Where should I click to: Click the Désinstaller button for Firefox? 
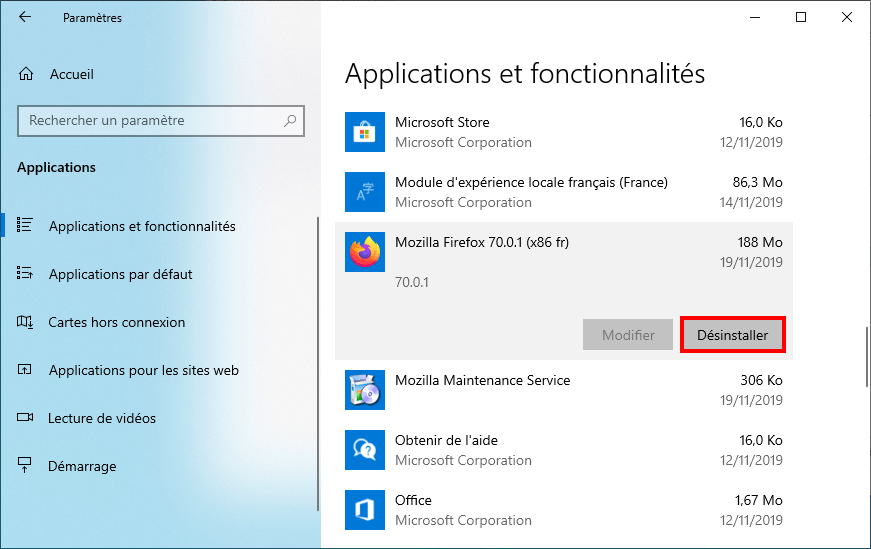(x=733, y=335)
